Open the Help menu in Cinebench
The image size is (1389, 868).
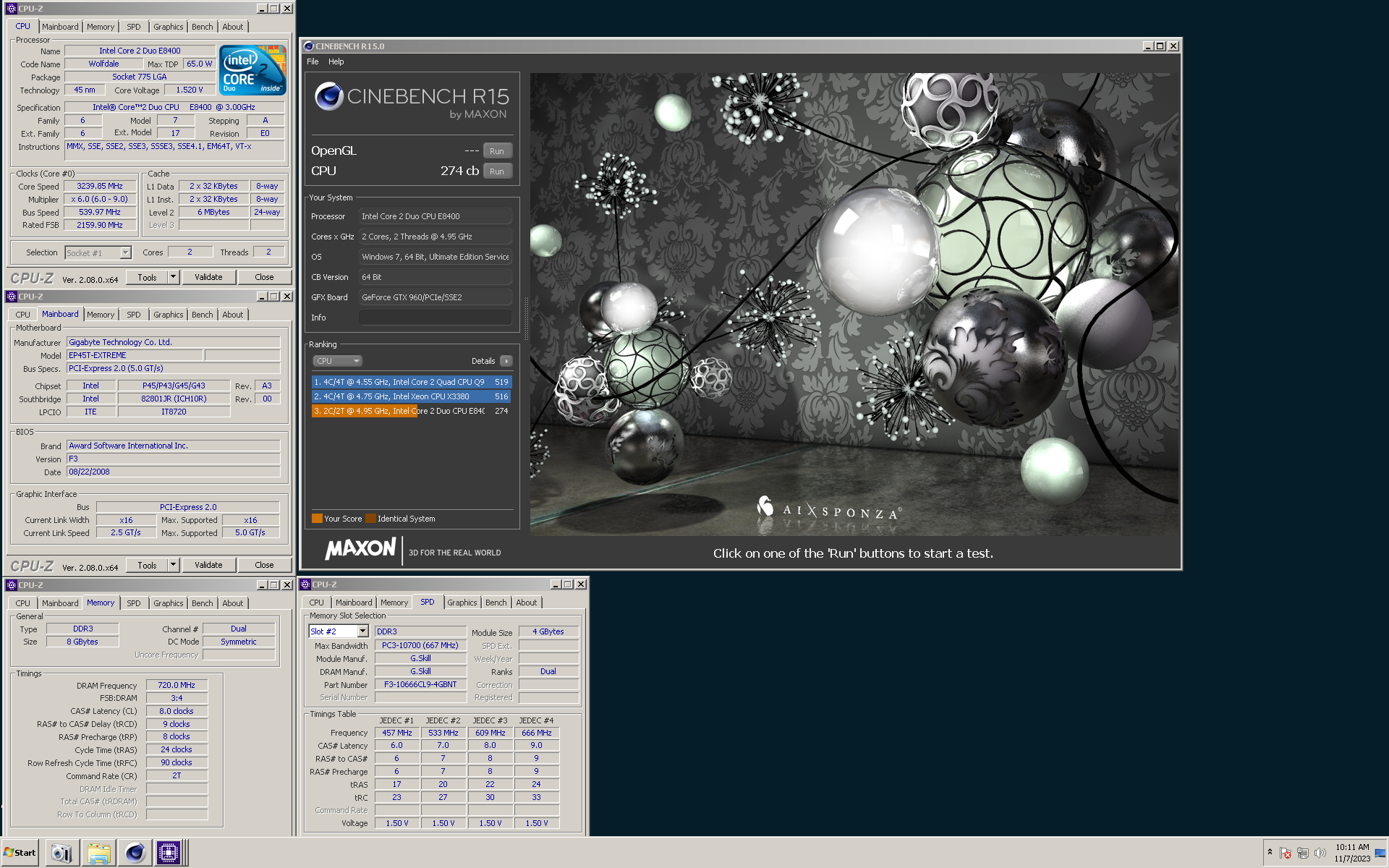[336, 61]
